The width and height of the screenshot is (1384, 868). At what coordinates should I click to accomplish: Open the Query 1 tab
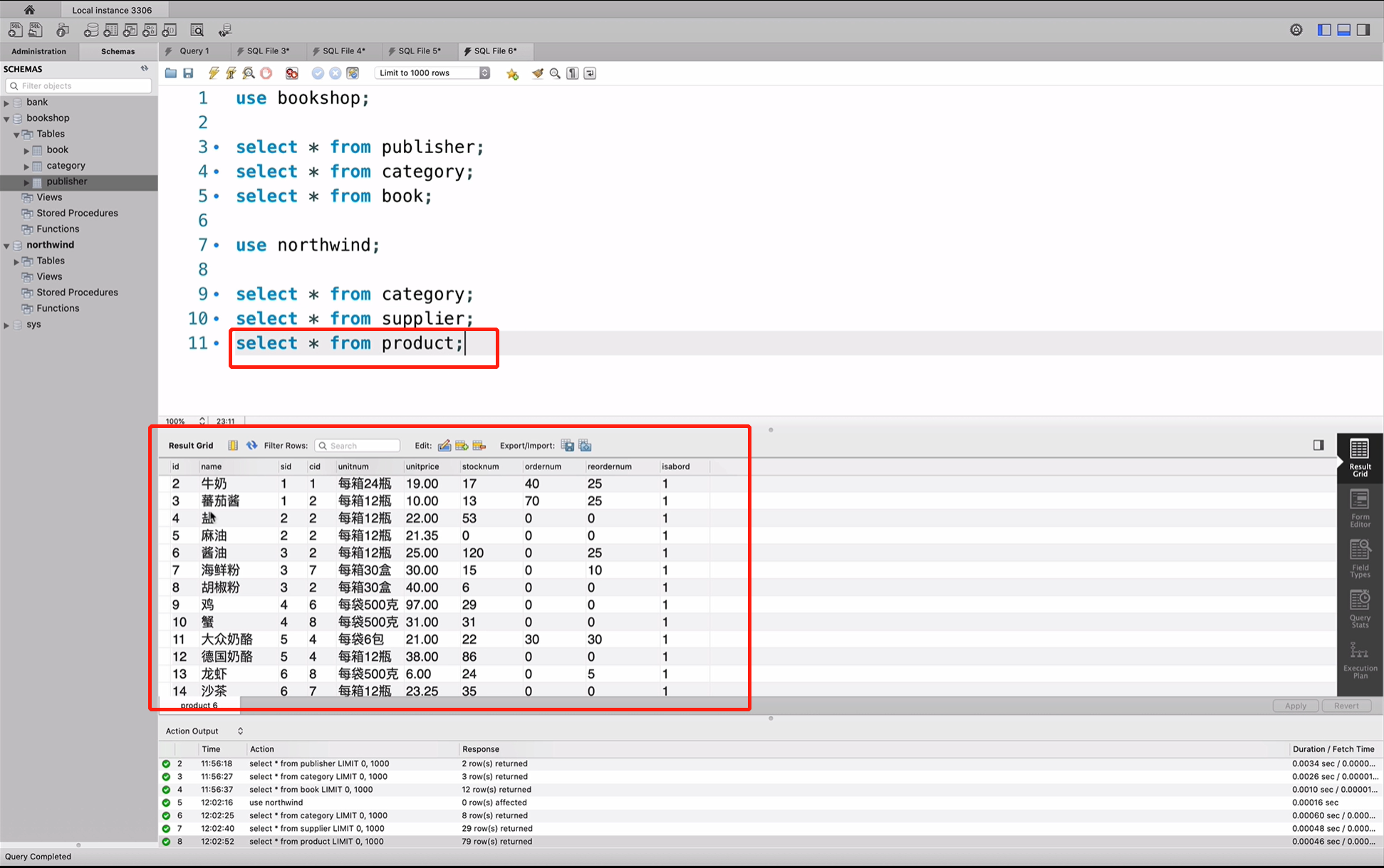tap(194, 51)
